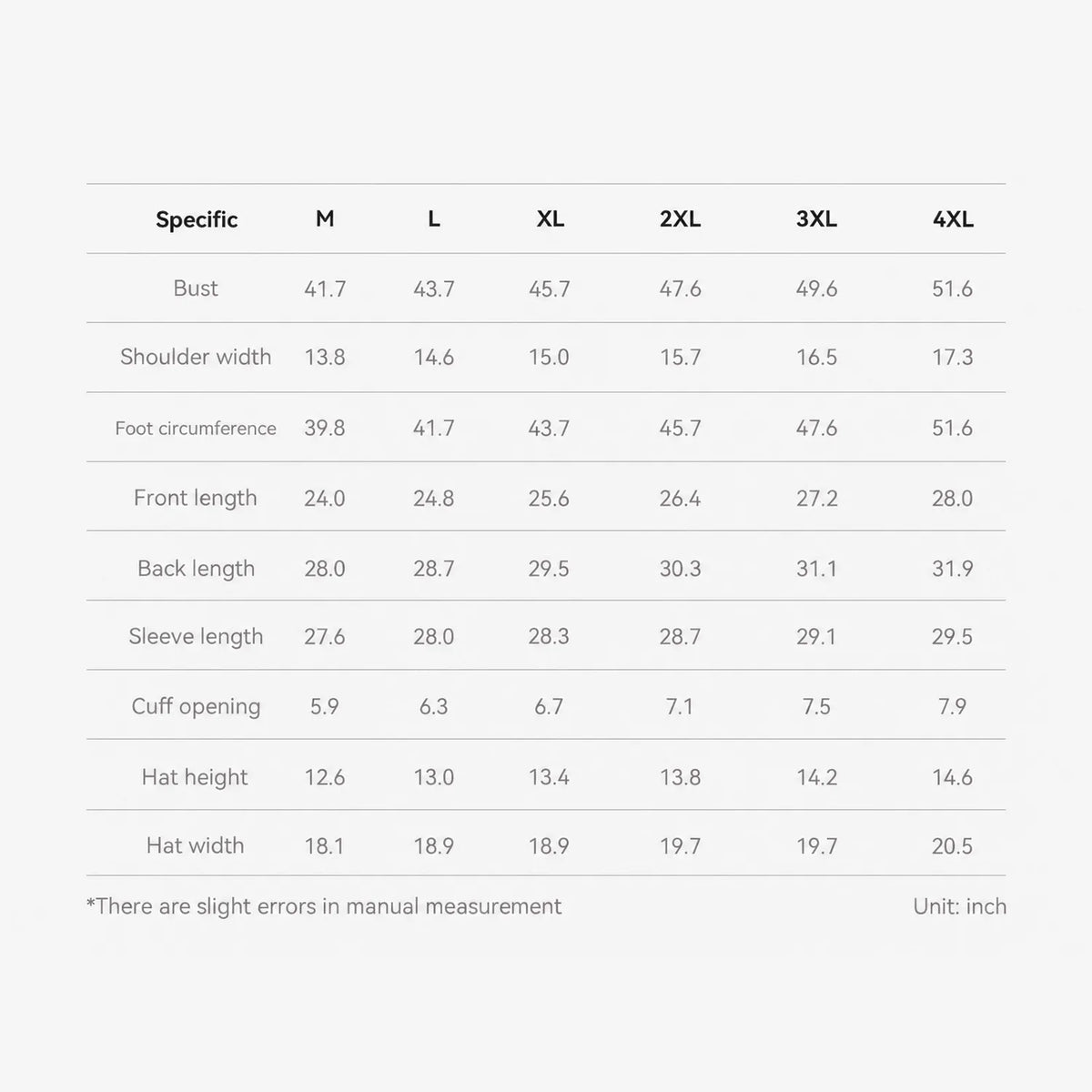Click the Bust row label
Screen dimensions: 1092x1092
(x=196, y=288)
